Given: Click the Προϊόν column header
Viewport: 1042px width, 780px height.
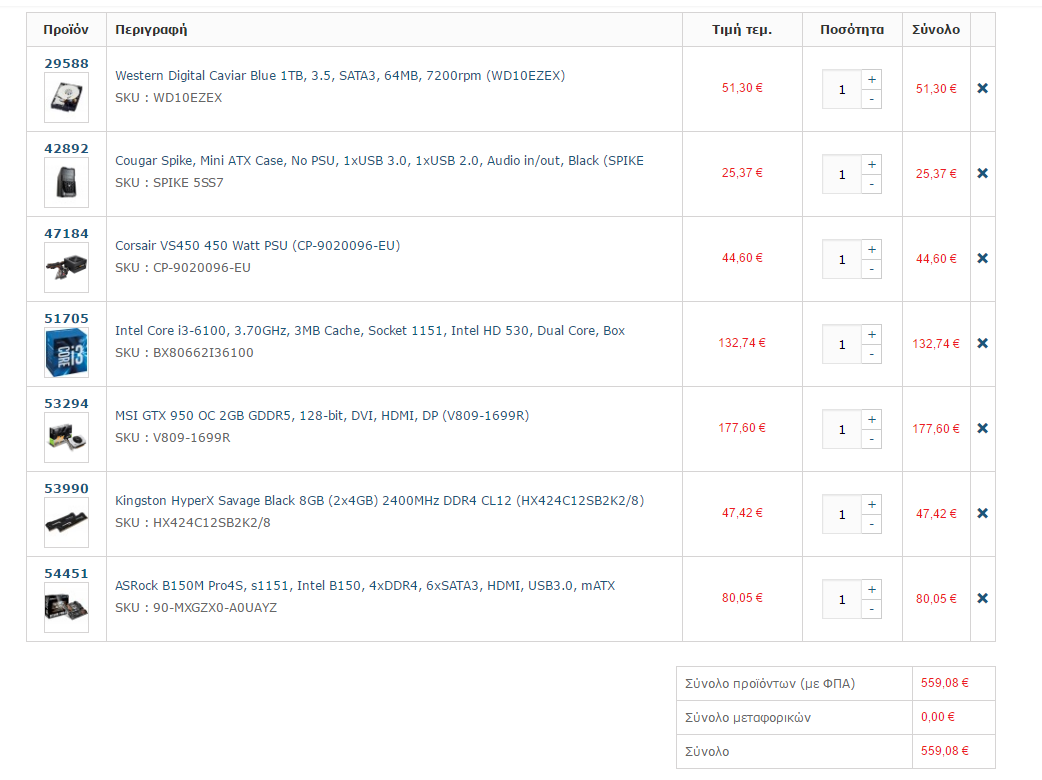Looking at the screenshot, I should tap(66, 30).
